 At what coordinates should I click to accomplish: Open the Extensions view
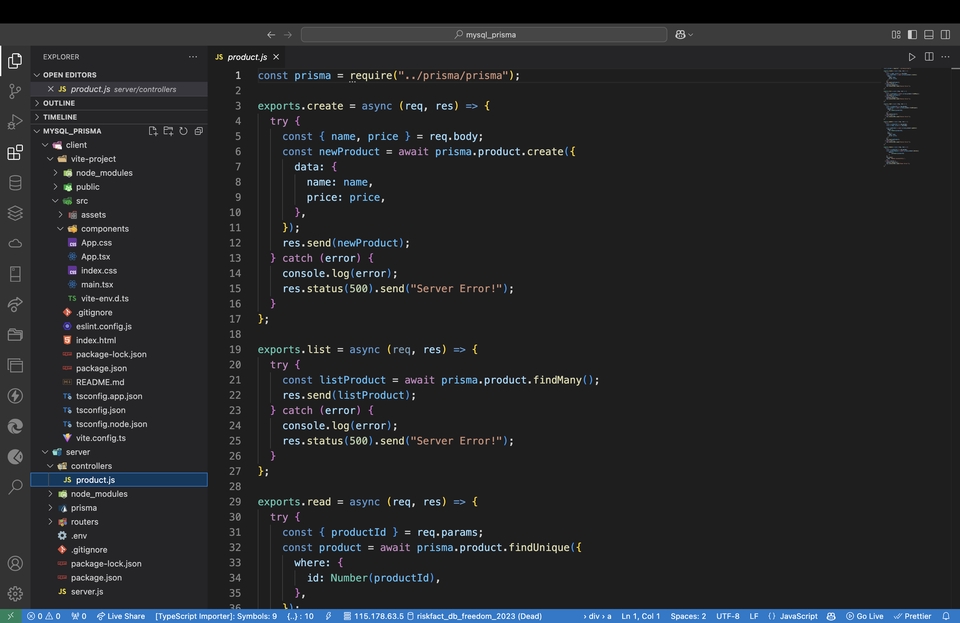click(14, 152)
